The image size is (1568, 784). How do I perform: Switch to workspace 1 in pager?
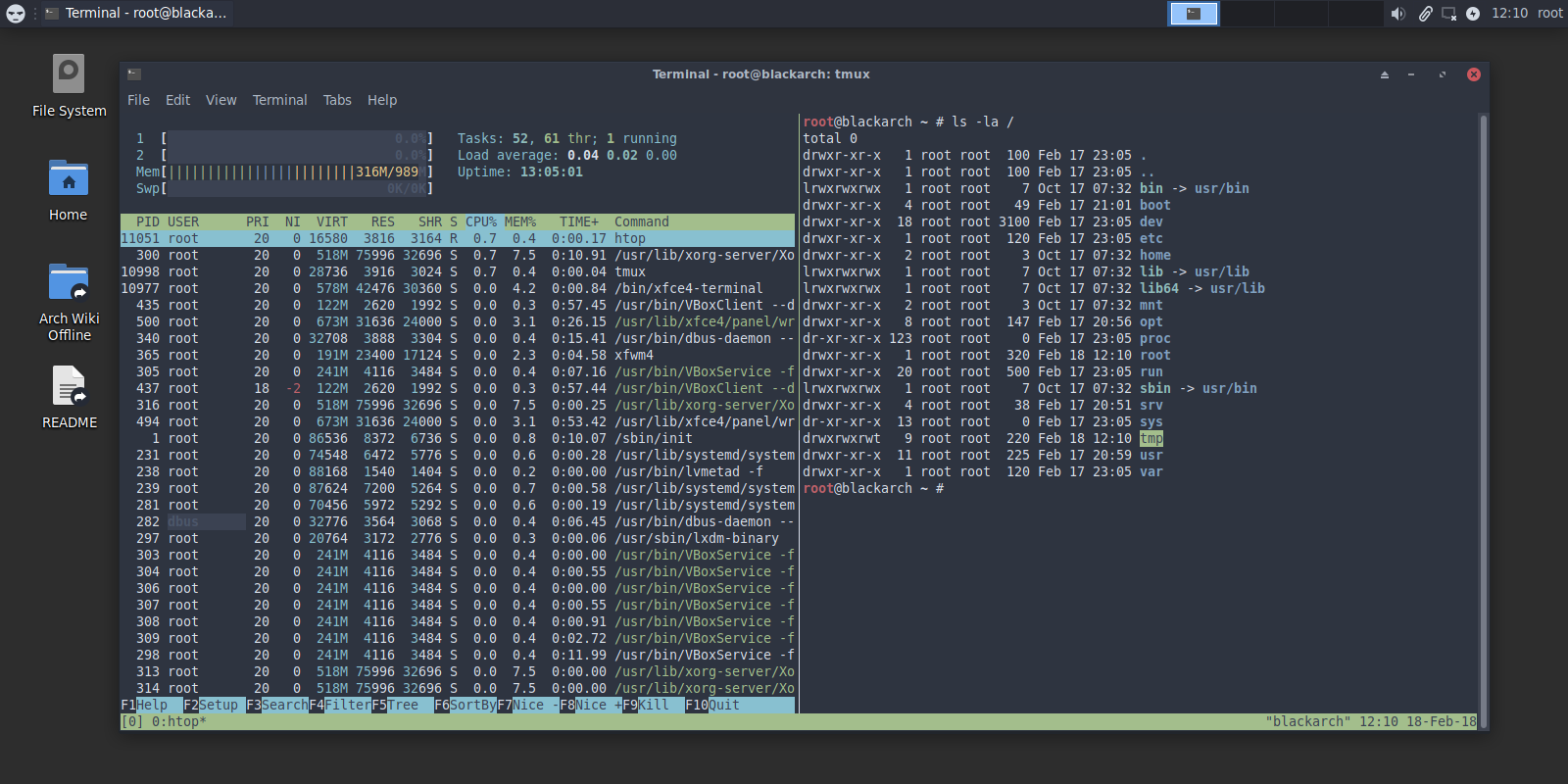(1194, 14)
